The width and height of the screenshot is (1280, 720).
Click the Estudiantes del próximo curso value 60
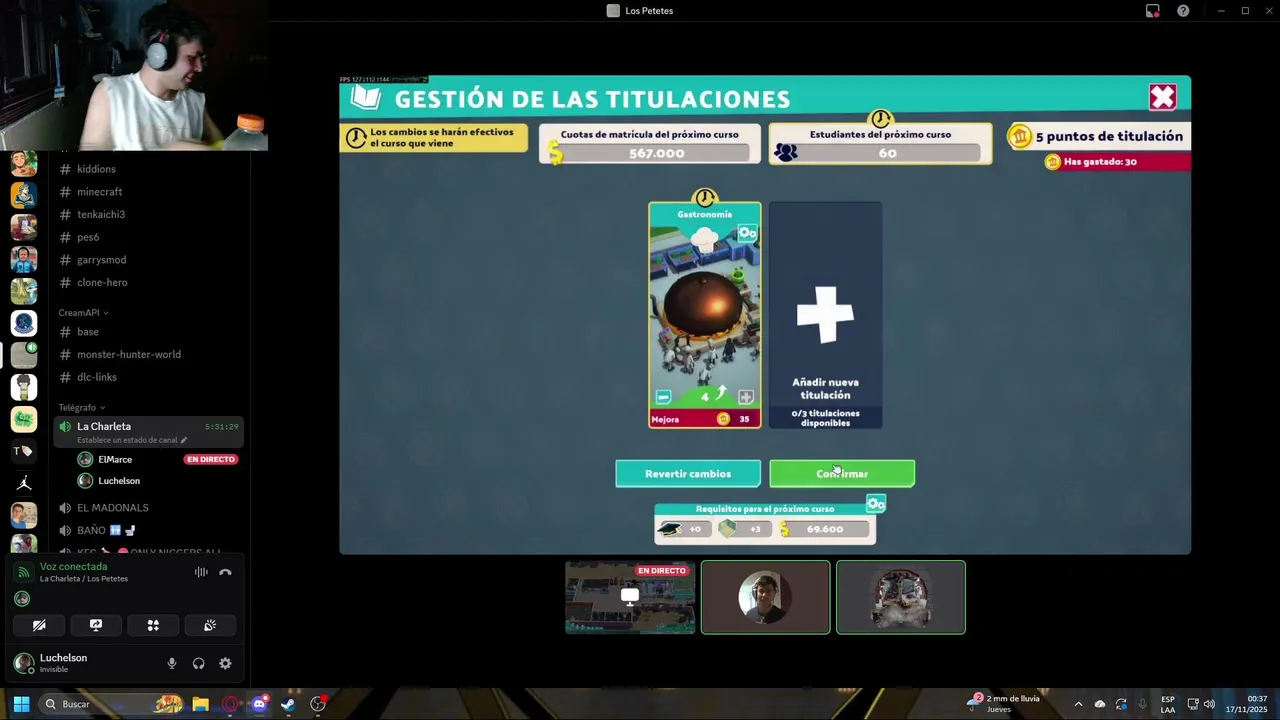[x=888, y=153]
